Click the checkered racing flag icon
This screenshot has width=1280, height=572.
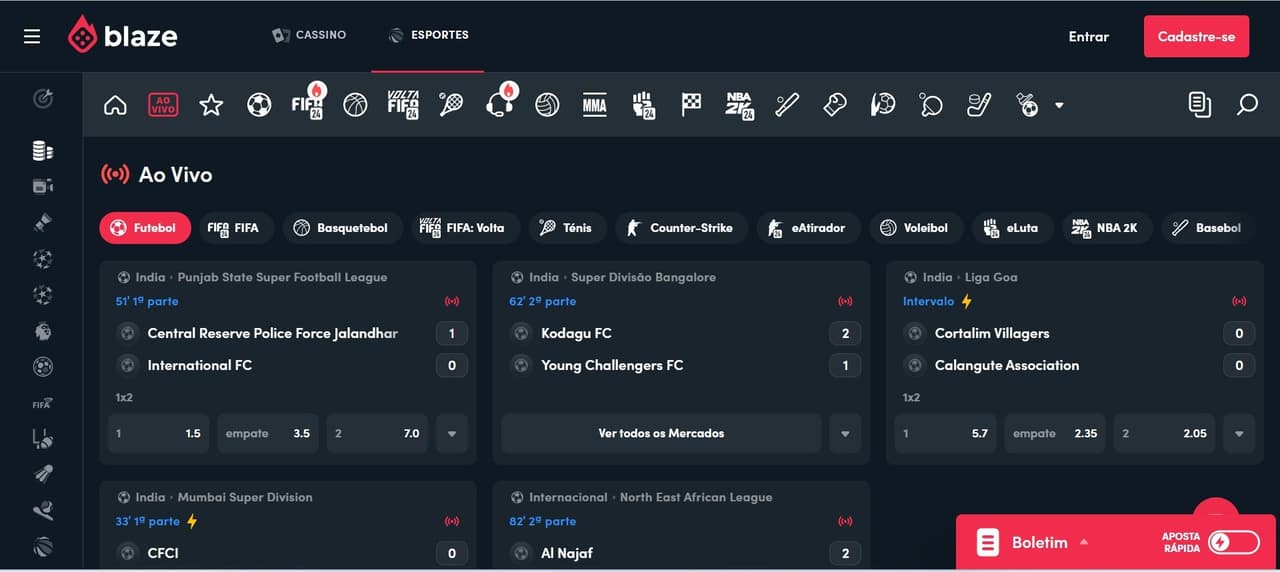(691, 105)
